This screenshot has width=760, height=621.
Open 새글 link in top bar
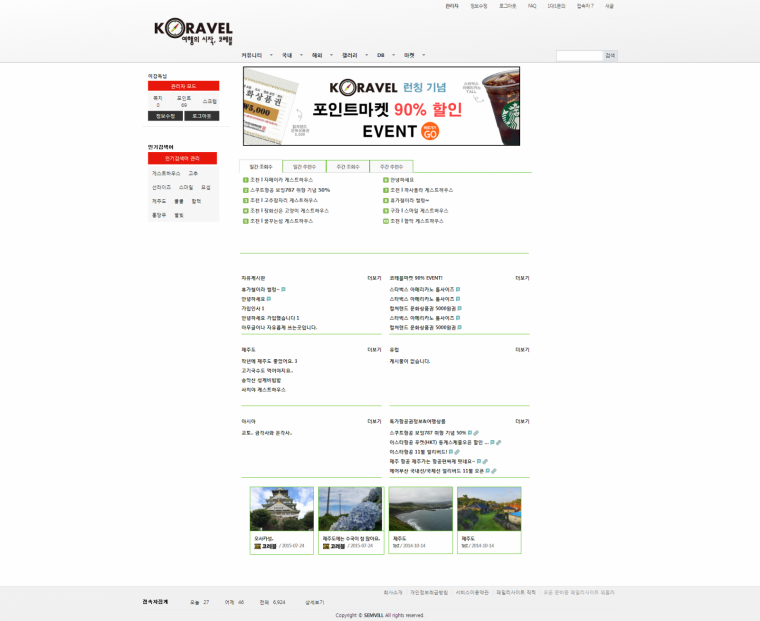point(609,6)
